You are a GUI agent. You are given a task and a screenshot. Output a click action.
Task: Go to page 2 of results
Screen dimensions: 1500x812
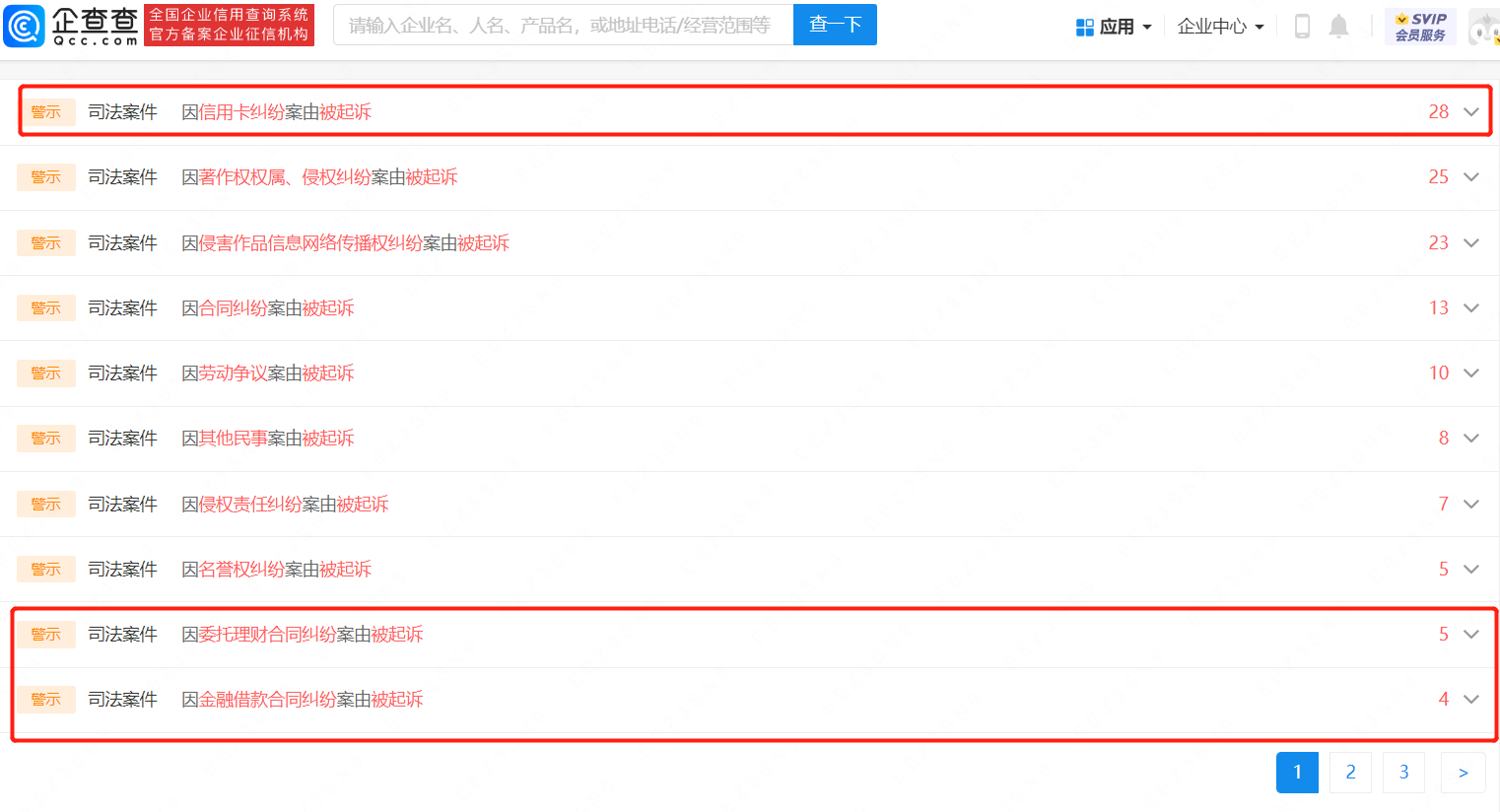1350,773
